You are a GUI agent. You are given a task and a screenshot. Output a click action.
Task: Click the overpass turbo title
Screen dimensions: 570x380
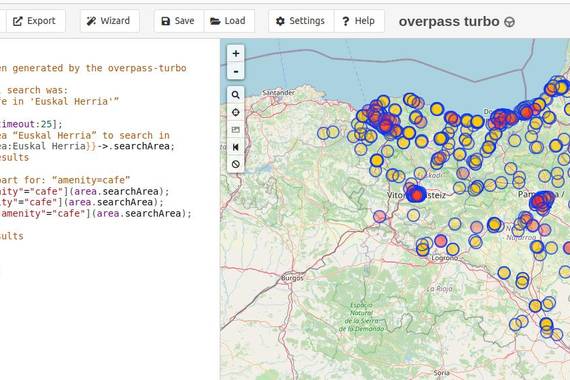(449, 21)
